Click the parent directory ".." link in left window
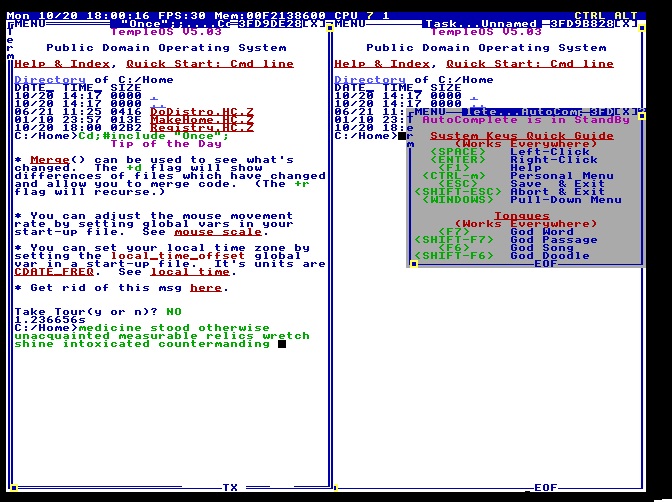The width and height of the screenshot is (672, 502). coord(158,105)
